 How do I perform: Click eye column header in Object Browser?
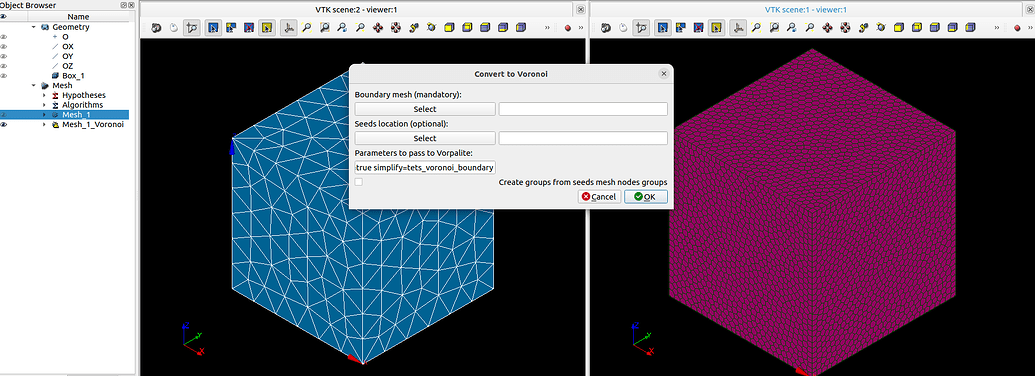click(x=3, y=16)
